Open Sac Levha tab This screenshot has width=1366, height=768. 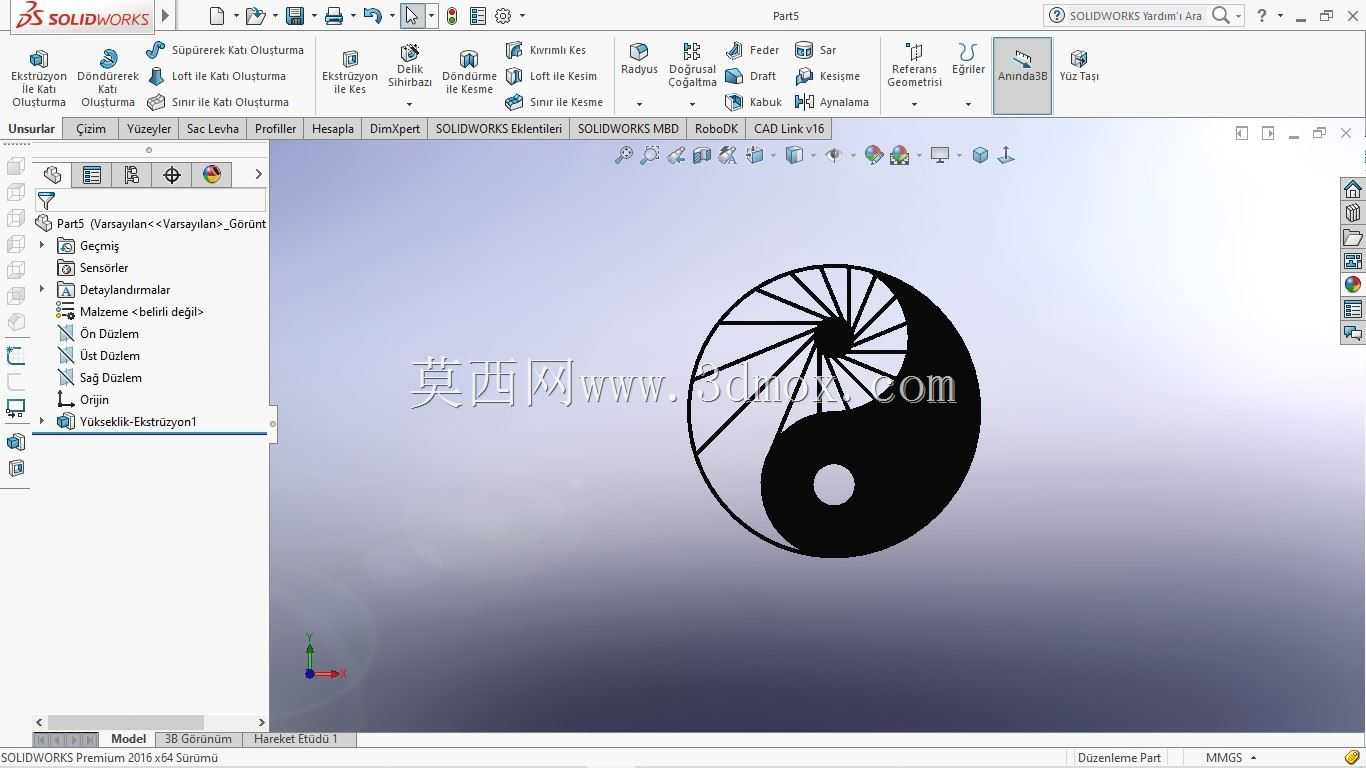coord(213,129)
